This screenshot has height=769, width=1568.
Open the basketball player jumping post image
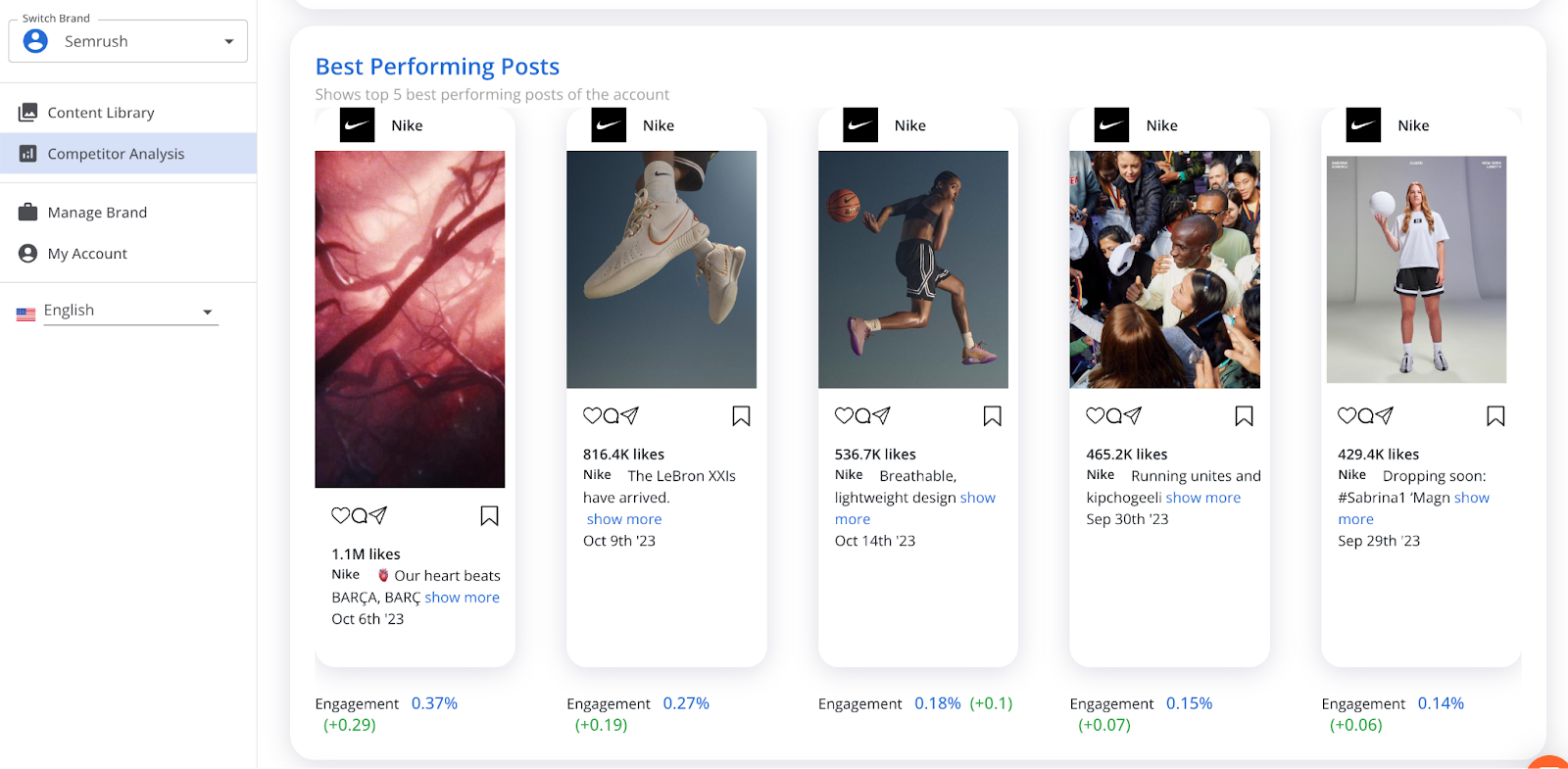point(912,269)
